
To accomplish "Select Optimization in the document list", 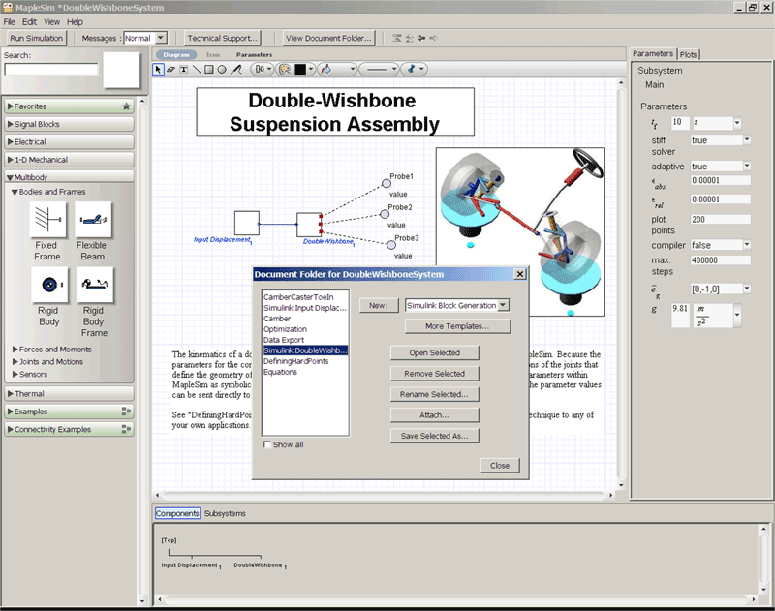I will pyautogui.click(x=285, y=329).
